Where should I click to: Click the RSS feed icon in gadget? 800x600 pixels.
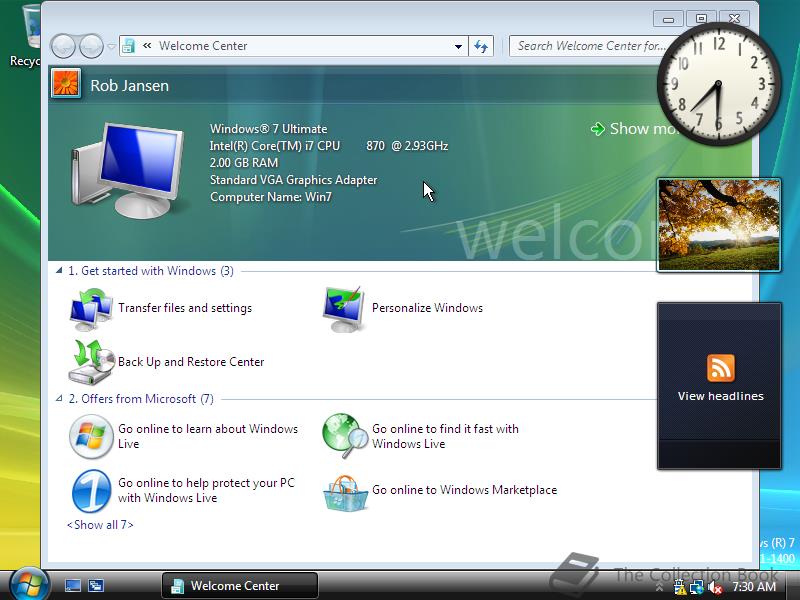click(720, 367)
